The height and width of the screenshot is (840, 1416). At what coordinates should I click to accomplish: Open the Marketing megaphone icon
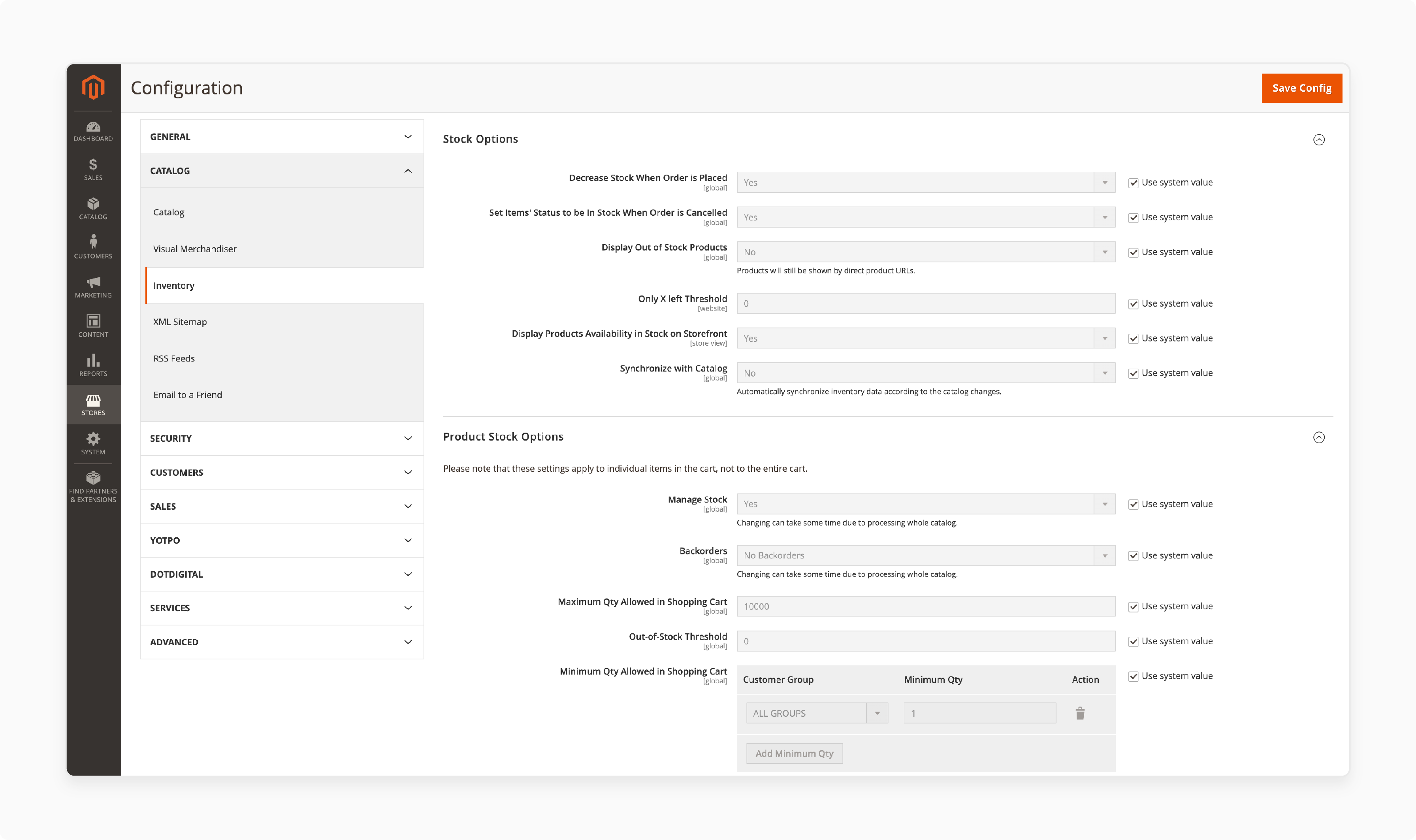click(93, 288)
